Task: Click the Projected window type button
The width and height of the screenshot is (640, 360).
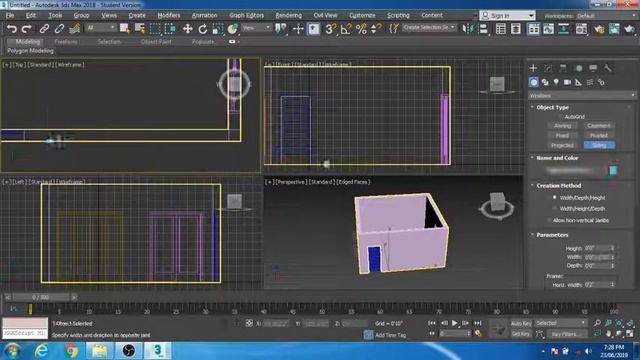Action: (562, 145)
